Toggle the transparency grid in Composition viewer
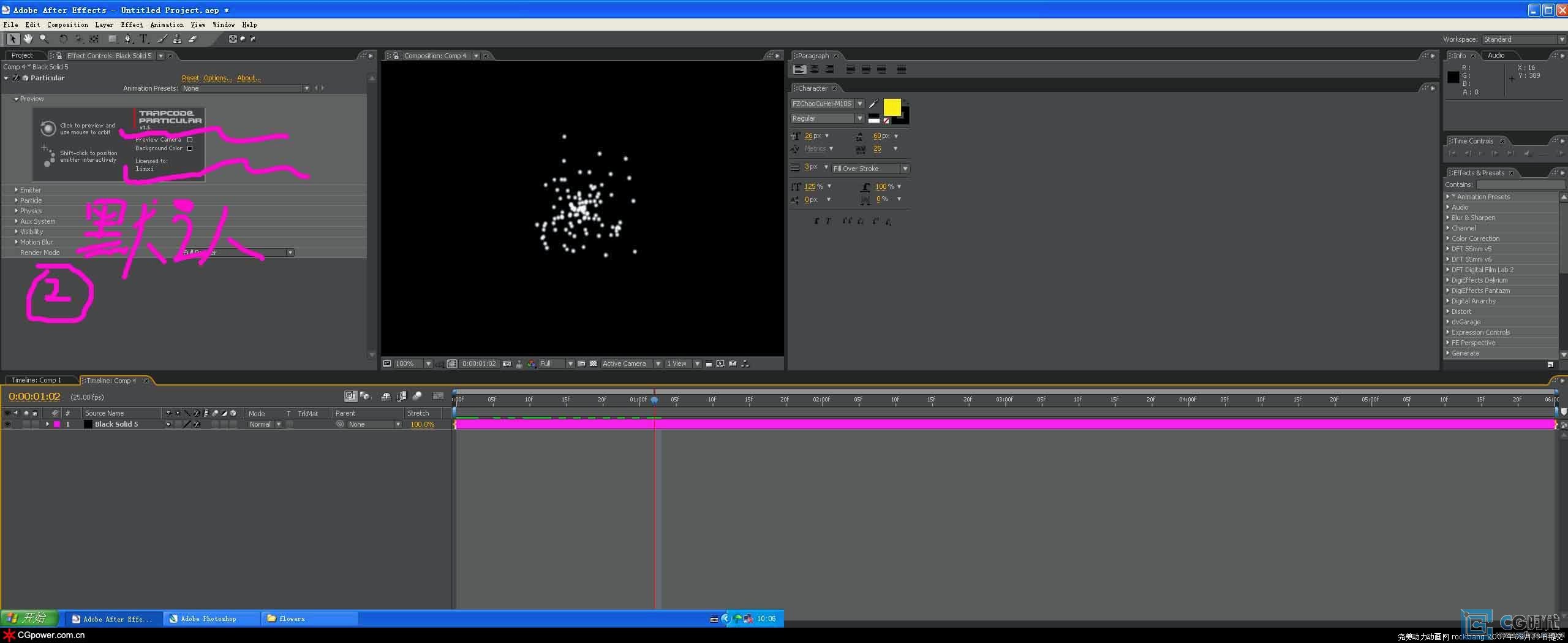The width and height of the screenshot is (1568, 643). pyautogui.click(x=593, y=363)
